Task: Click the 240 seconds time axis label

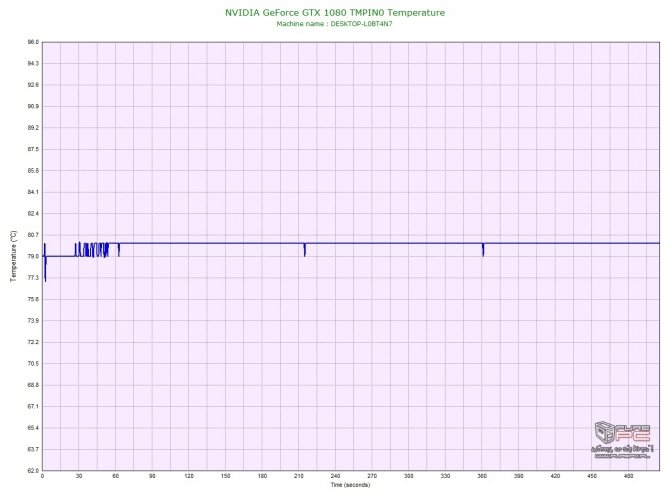Action: [335, 476]
